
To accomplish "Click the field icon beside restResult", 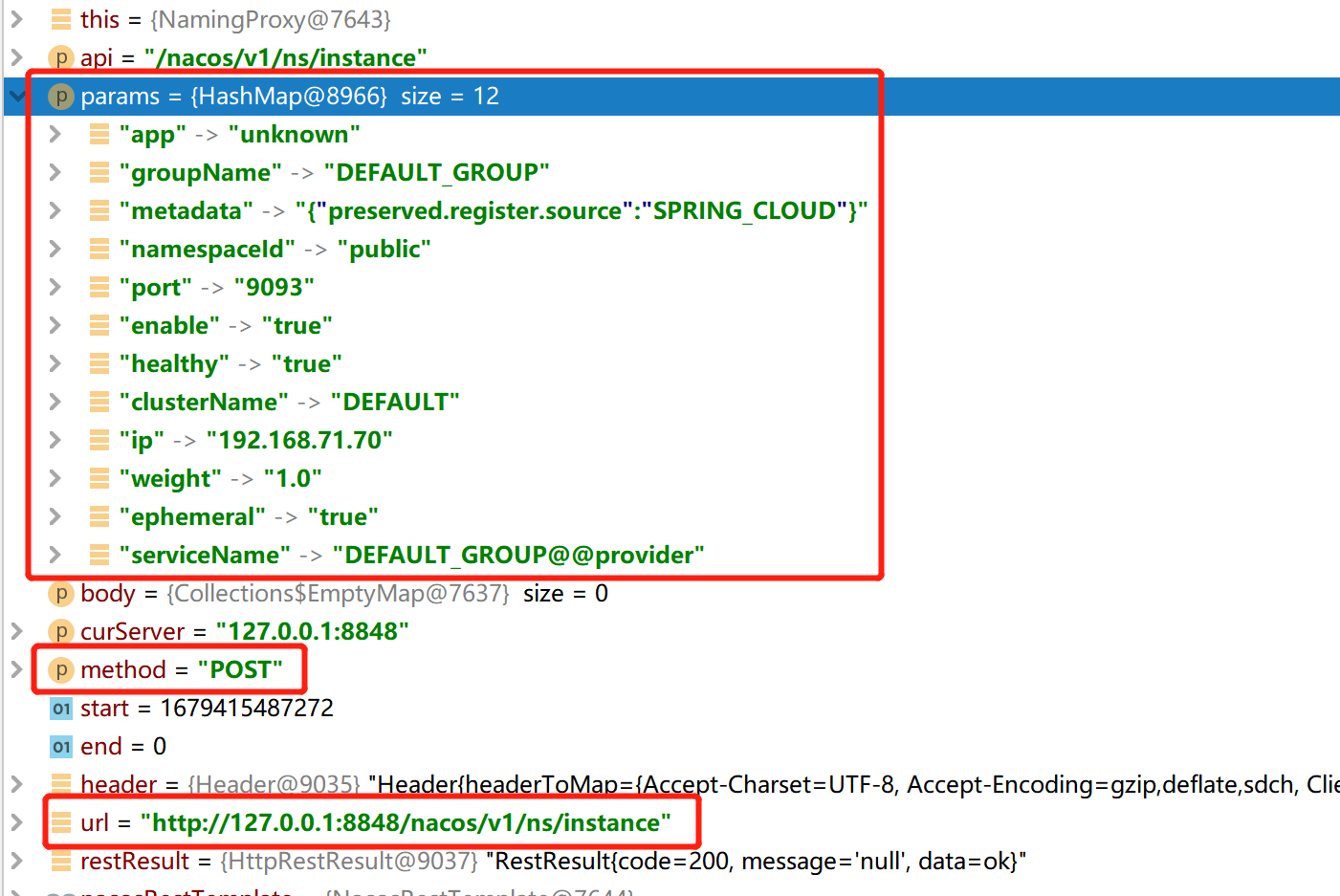I will (x=61, y=861).
